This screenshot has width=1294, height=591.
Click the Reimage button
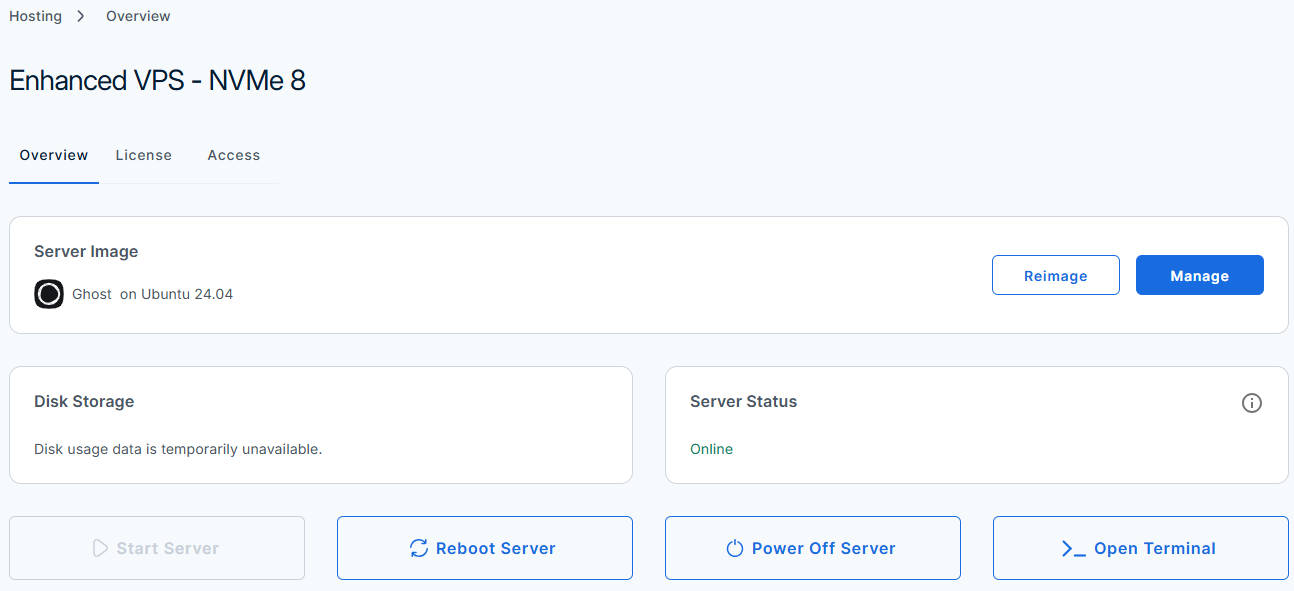point(1055,275)
